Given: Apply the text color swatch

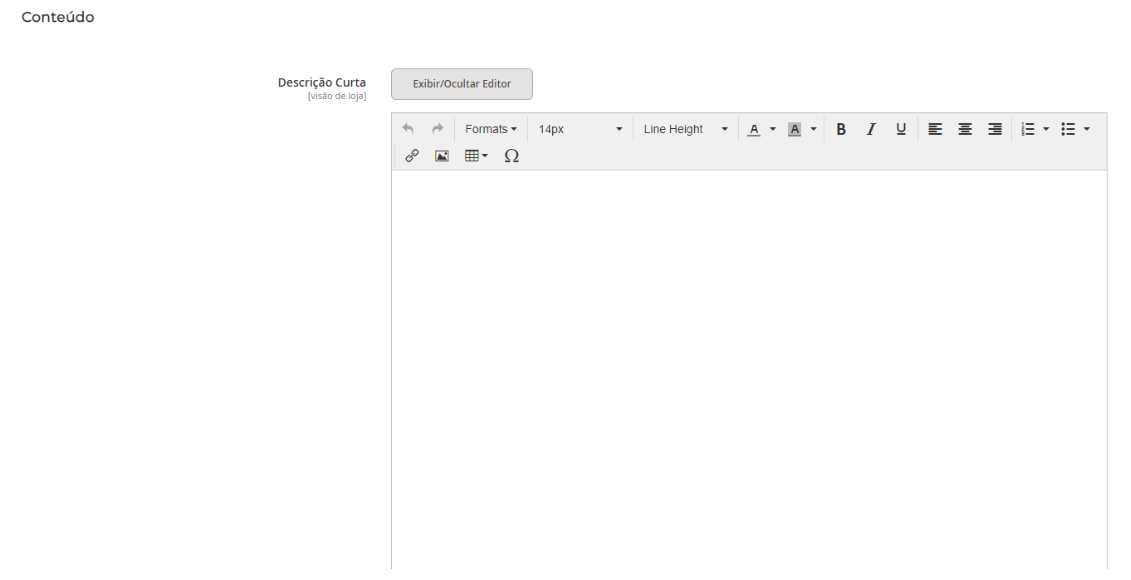Looking at the screenshot, I should tap(754, 129).
